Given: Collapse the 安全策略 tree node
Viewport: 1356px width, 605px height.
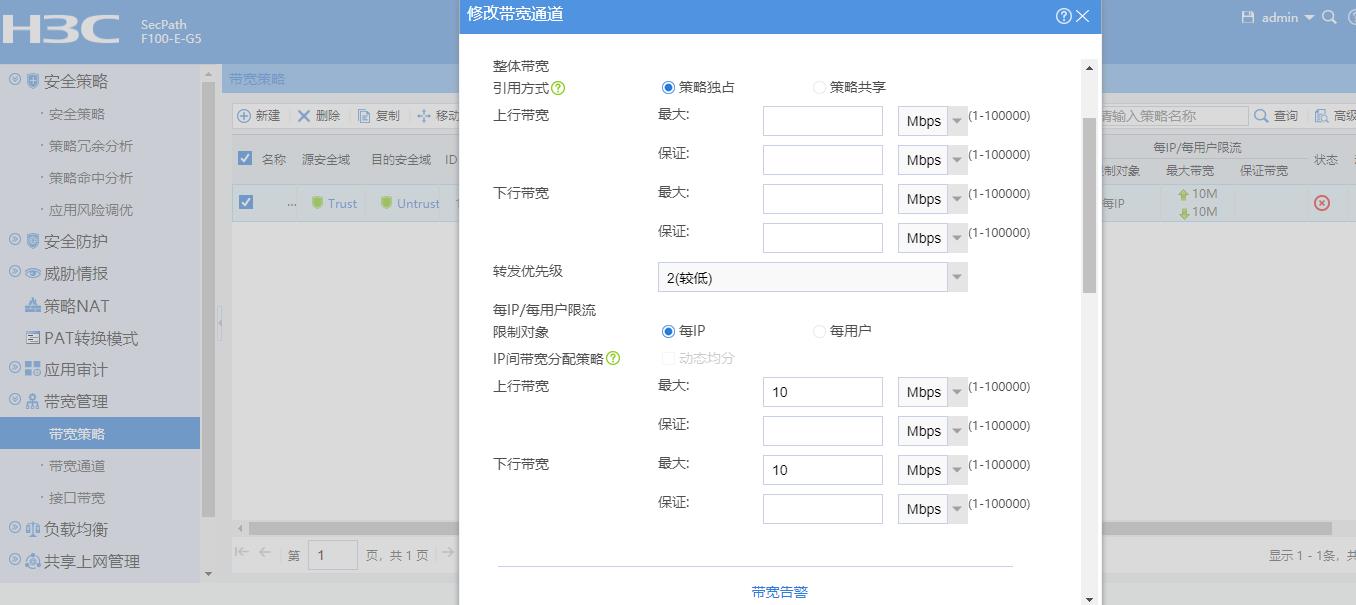Looking at the screenshot, I should pyautogui.click(x=15, y=80).
